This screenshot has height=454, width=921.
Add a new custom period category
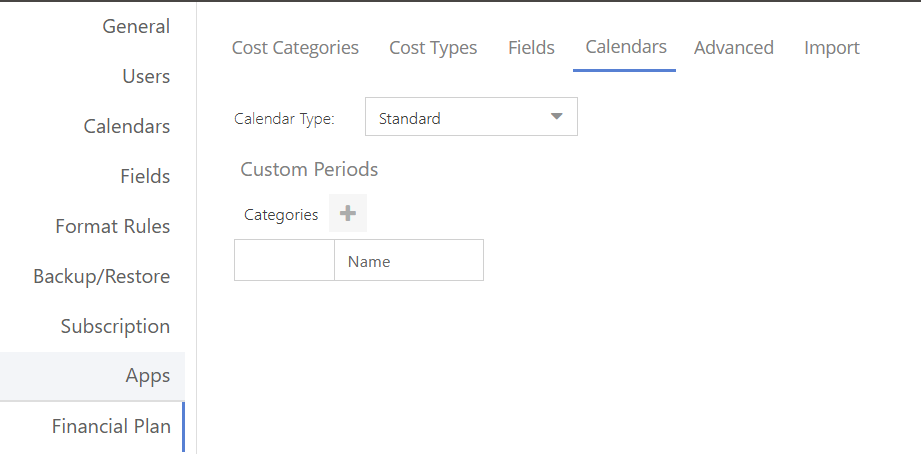pos(348,213)
